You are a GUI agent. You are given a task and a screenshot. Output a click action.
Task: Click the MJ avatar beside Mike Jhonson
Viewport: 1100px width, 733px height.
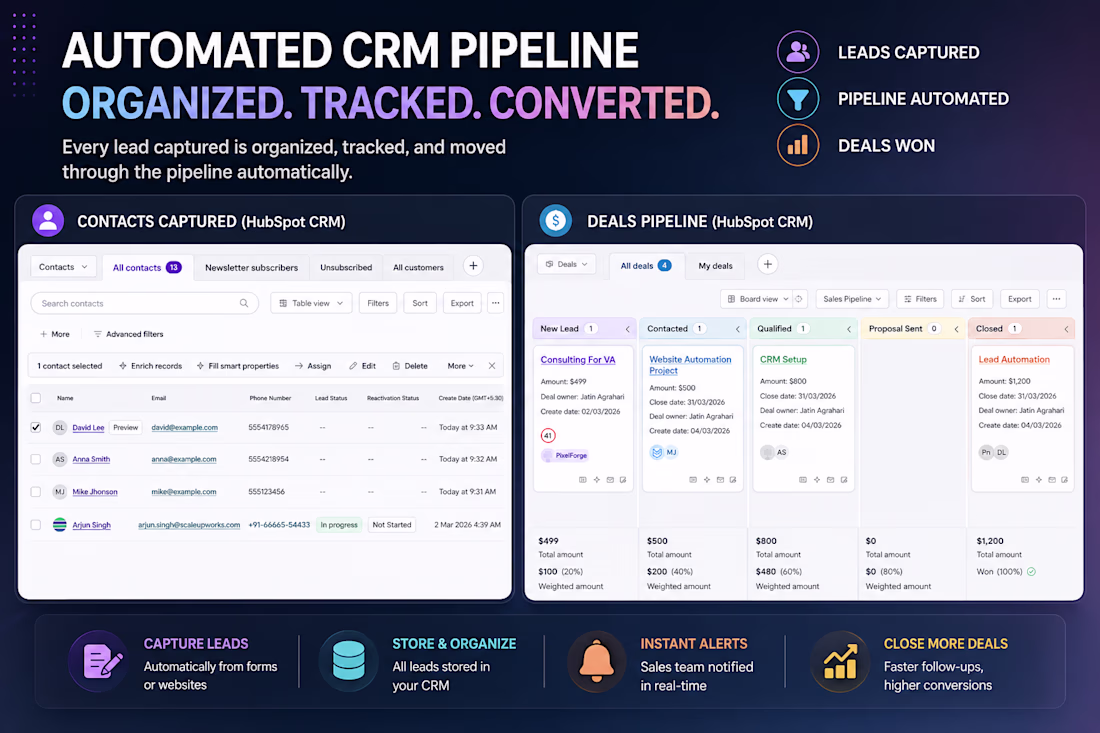click(60, 492)
